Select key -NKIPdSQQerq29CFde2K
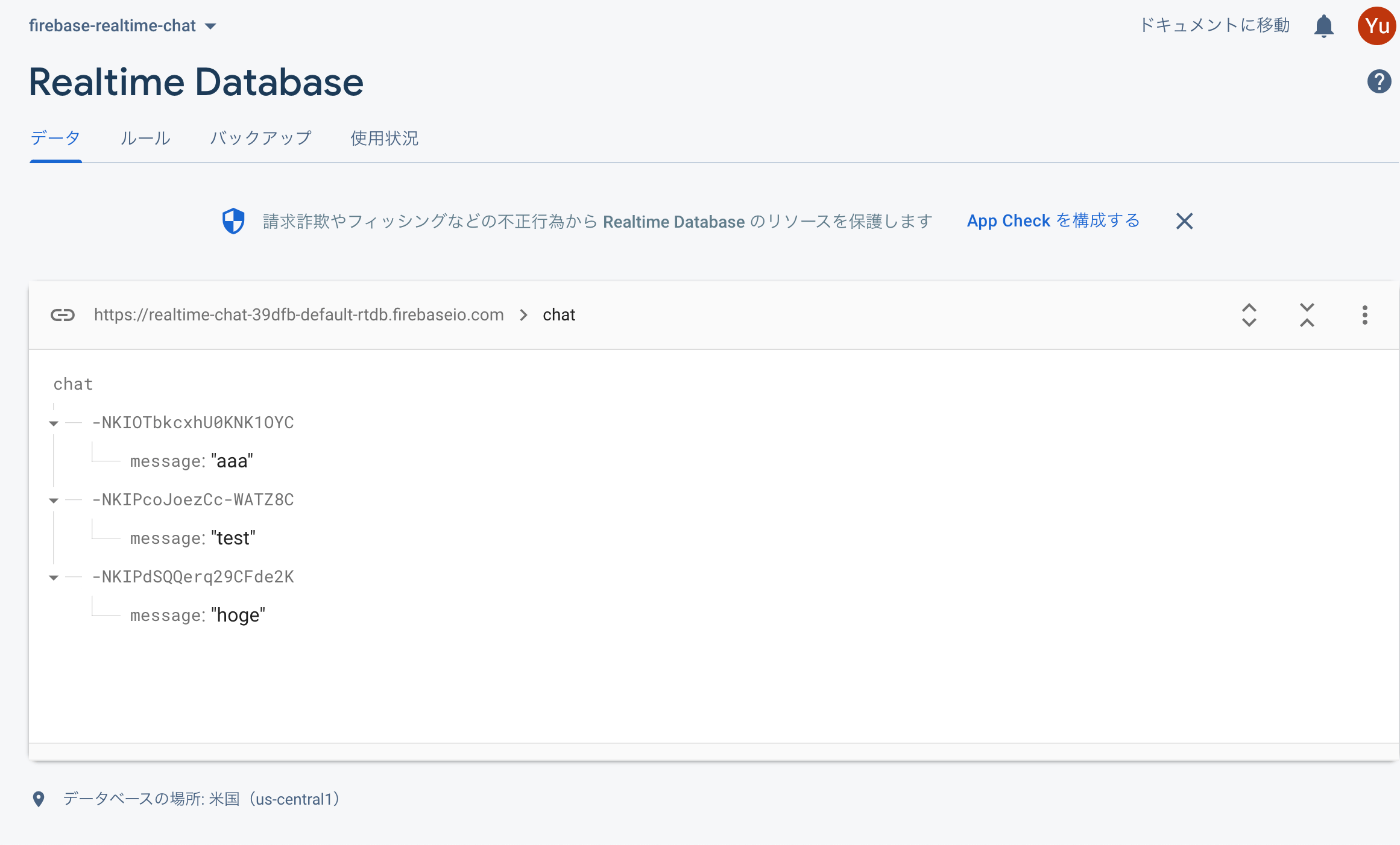Image resolution: width=1400 pixels, height=845 pixels. pos(192,577)
